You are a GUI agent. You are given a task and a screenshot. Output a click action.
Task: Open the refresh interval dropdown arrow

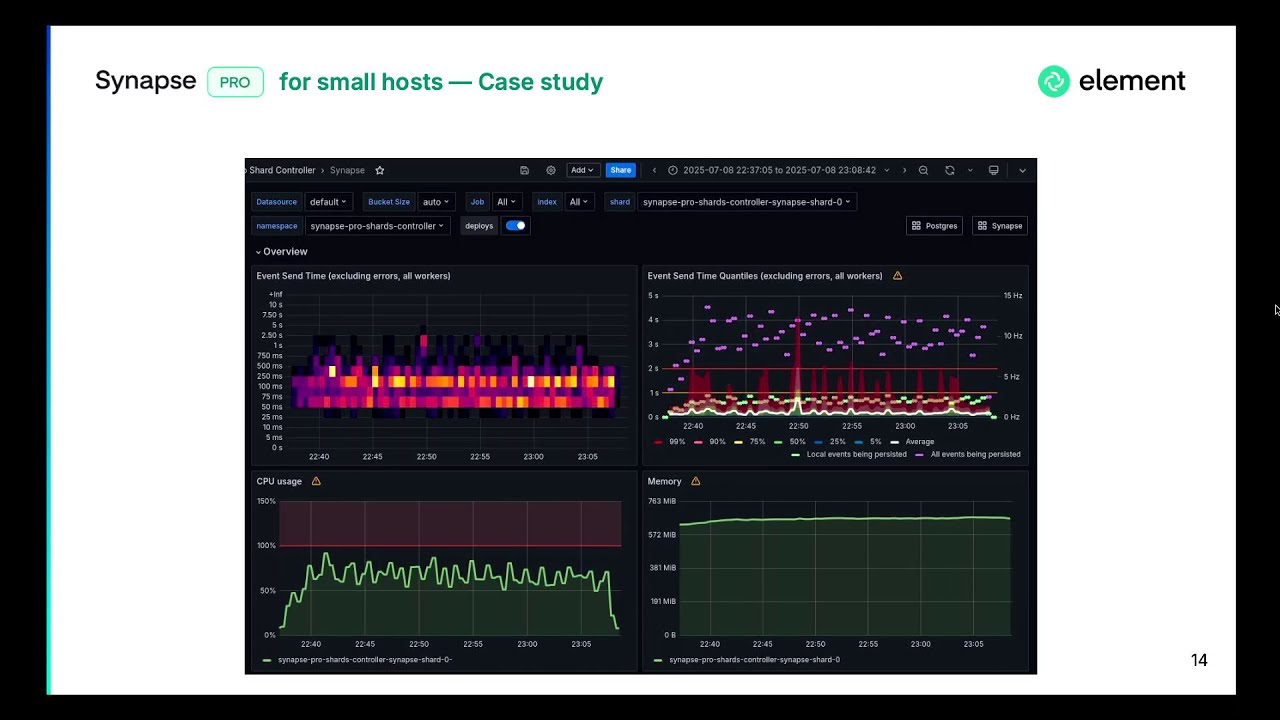[x=969, y=170]
